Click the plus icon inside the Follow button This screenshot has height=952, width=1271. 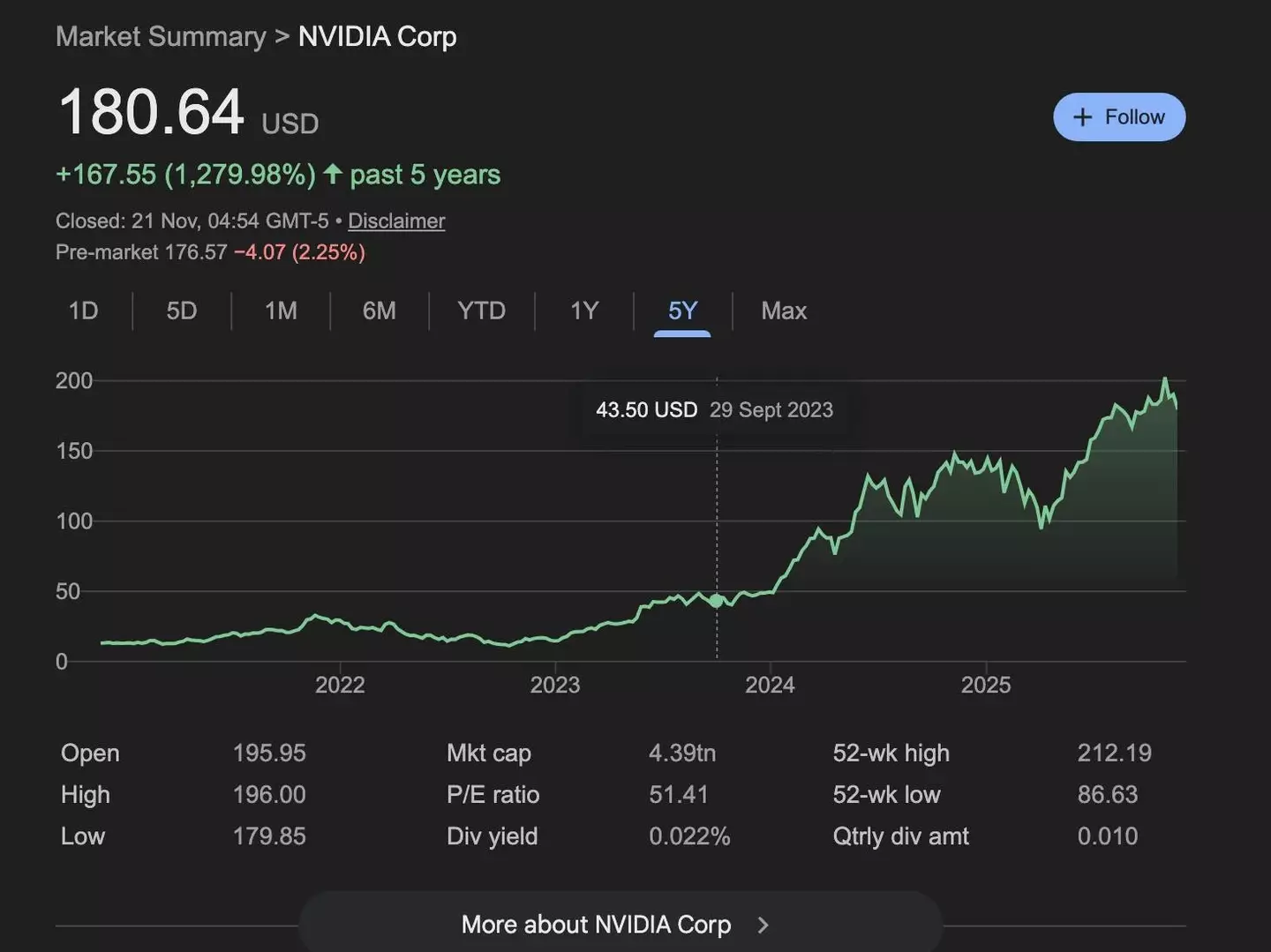click(1083, 116)
